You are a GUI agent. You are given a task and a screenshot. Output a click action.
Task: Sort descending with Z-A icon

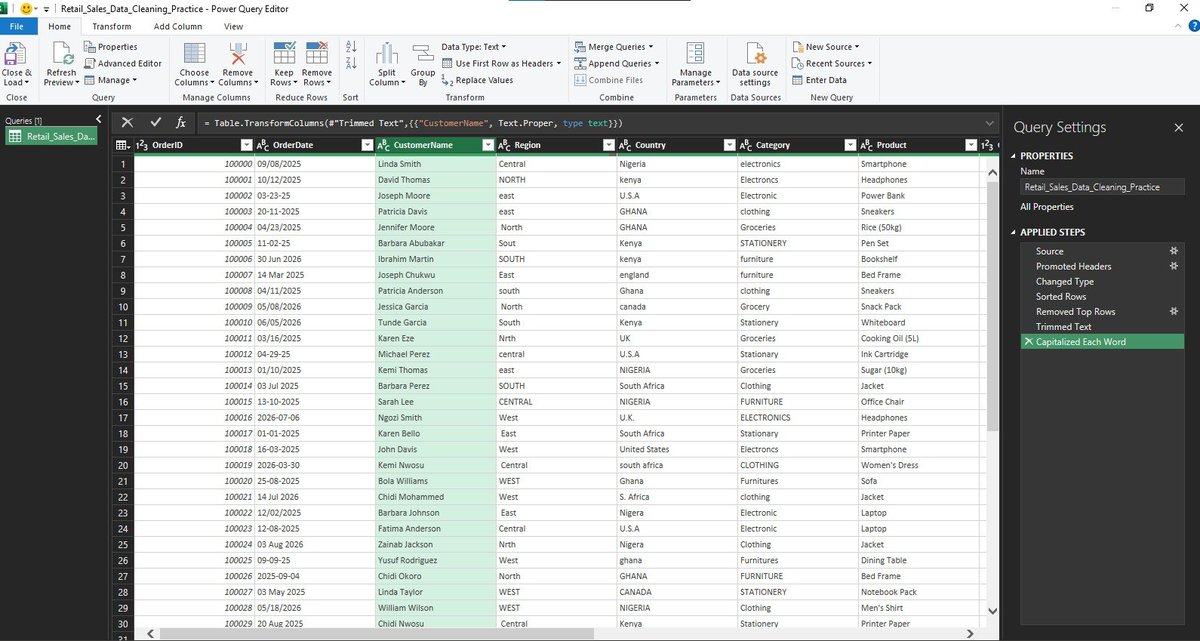[x=351, y=64]
